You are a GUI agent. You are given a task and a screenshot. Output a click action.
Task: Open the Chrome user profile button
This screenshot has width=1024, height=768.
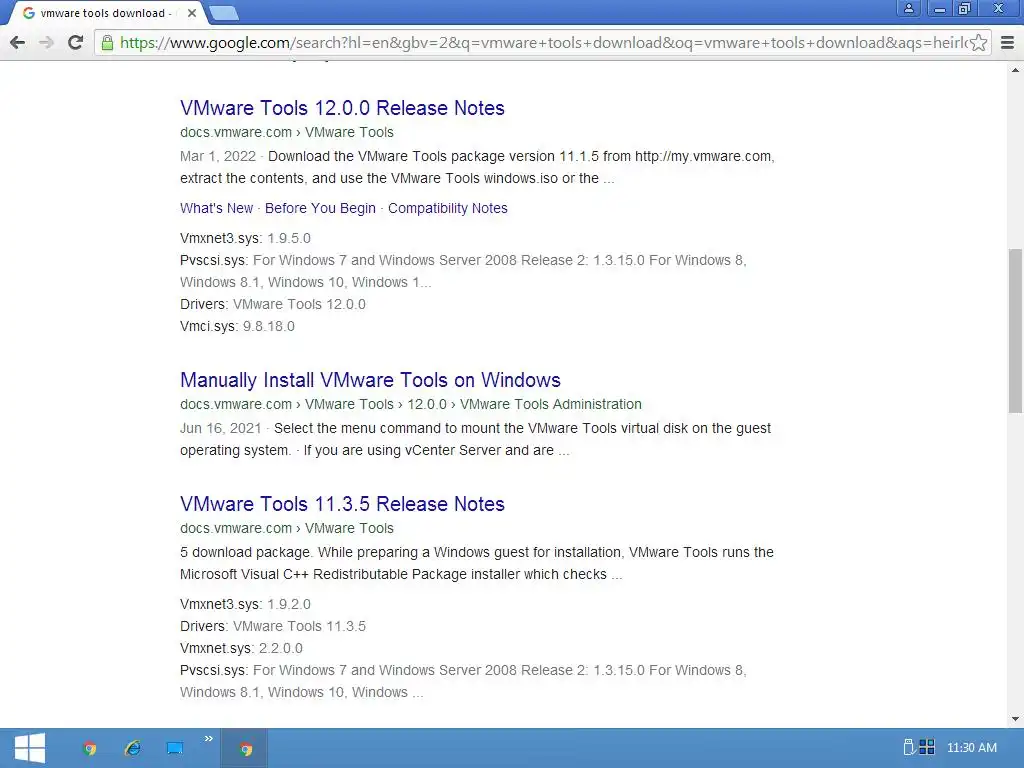click(x=908, y=8)
